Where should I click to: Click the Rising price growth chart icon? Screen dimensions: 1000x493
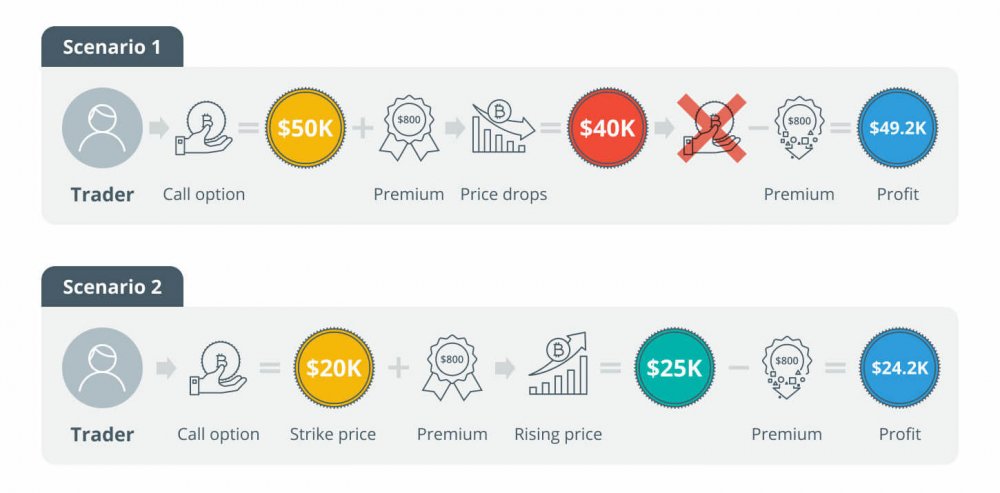tap(558, 367)
